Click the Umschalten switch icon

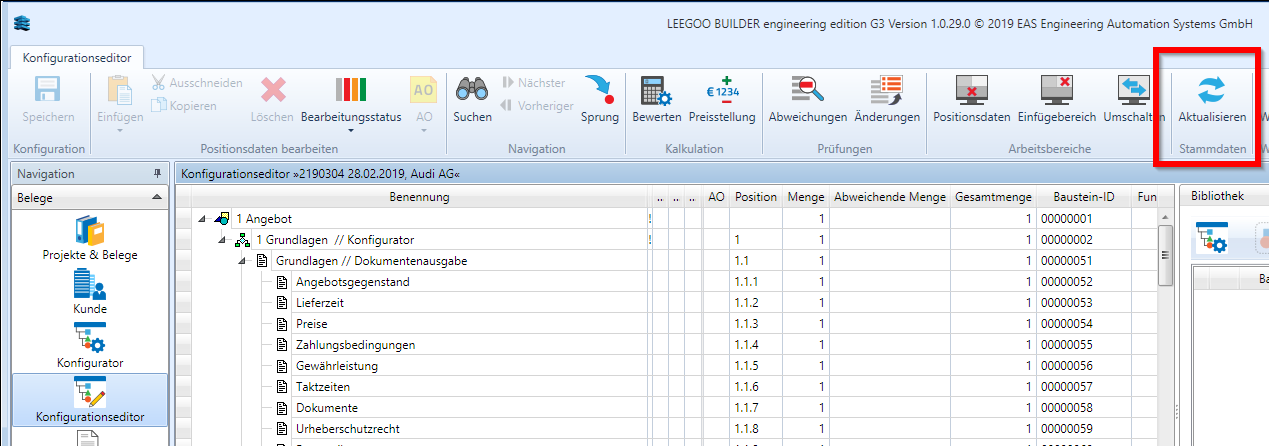[1134, 91]
